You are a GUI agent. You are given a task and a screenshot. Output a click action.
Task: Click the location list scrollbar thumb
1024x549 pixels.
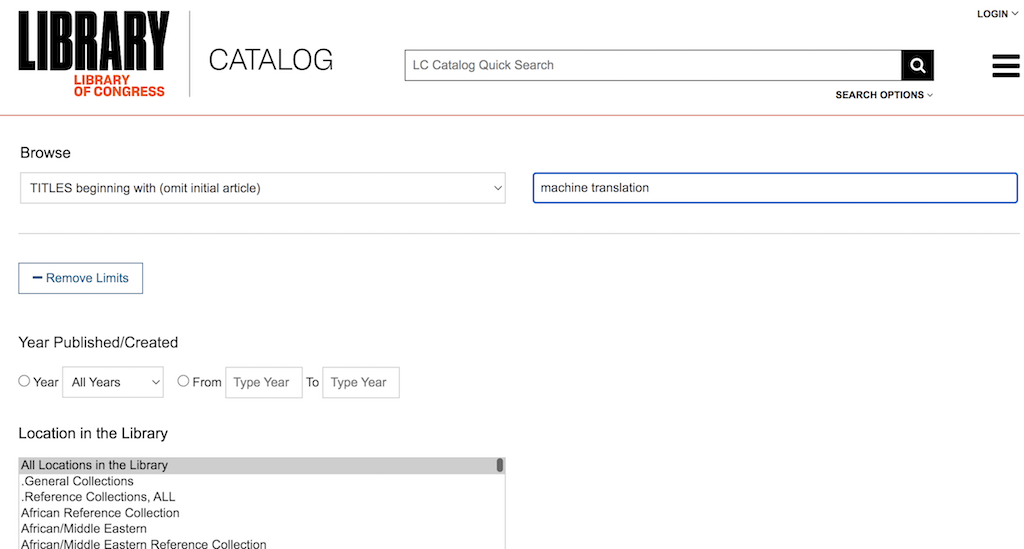[499, 465]
